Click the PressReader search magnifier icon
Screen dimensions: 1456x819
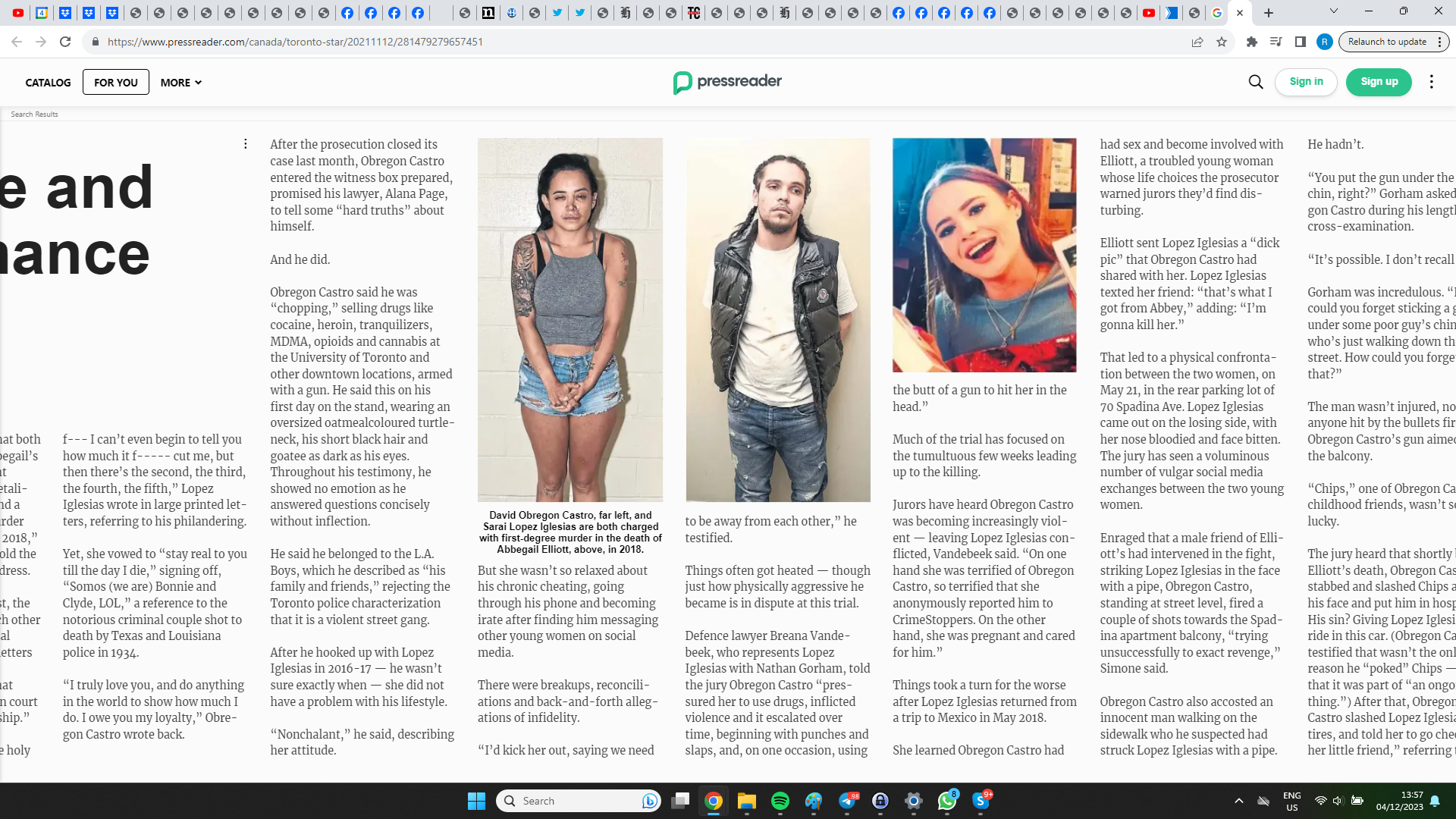(1256, 82)
